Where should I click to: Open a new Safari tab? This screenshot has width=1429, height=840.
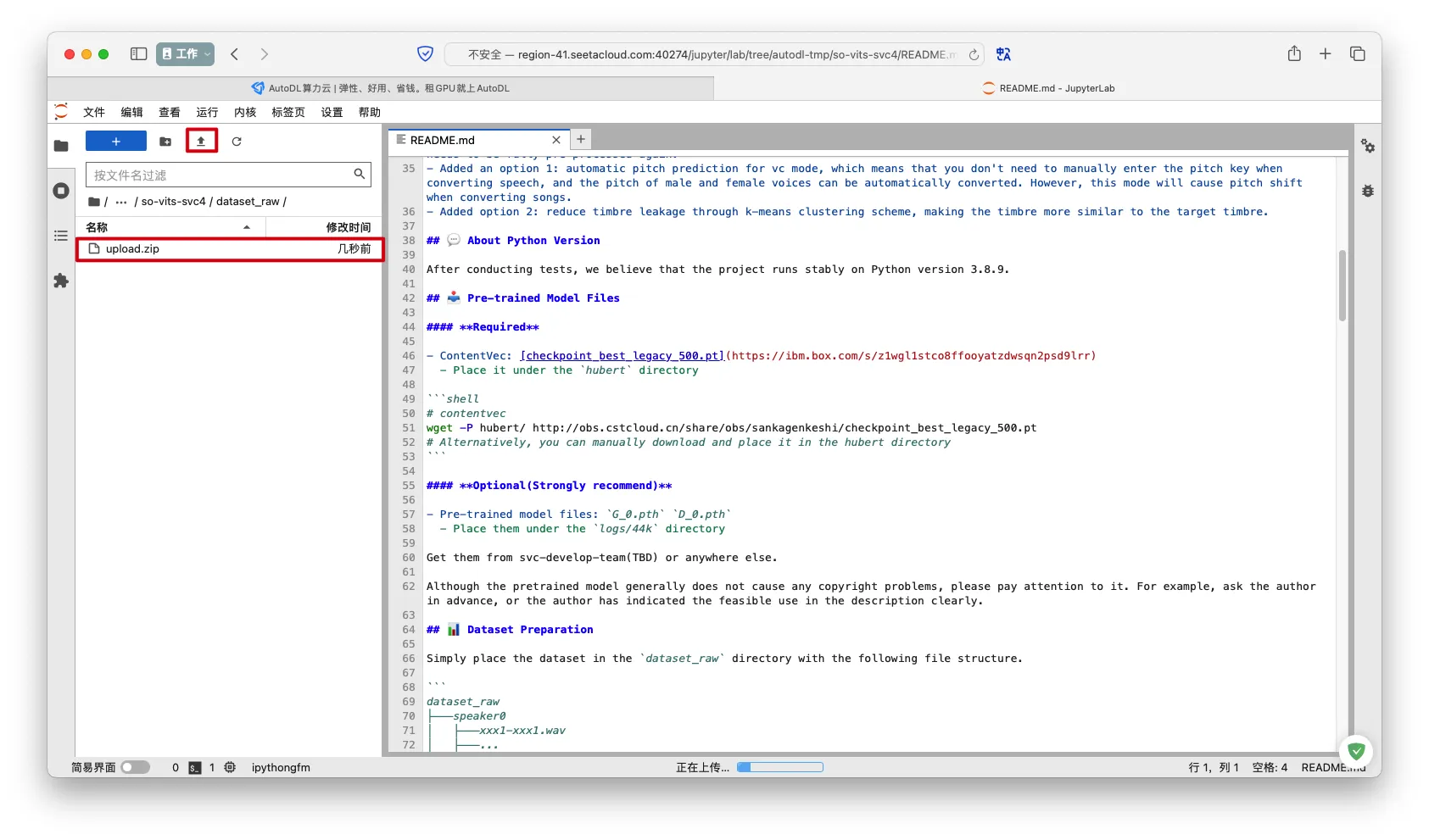click(1326, 54)
